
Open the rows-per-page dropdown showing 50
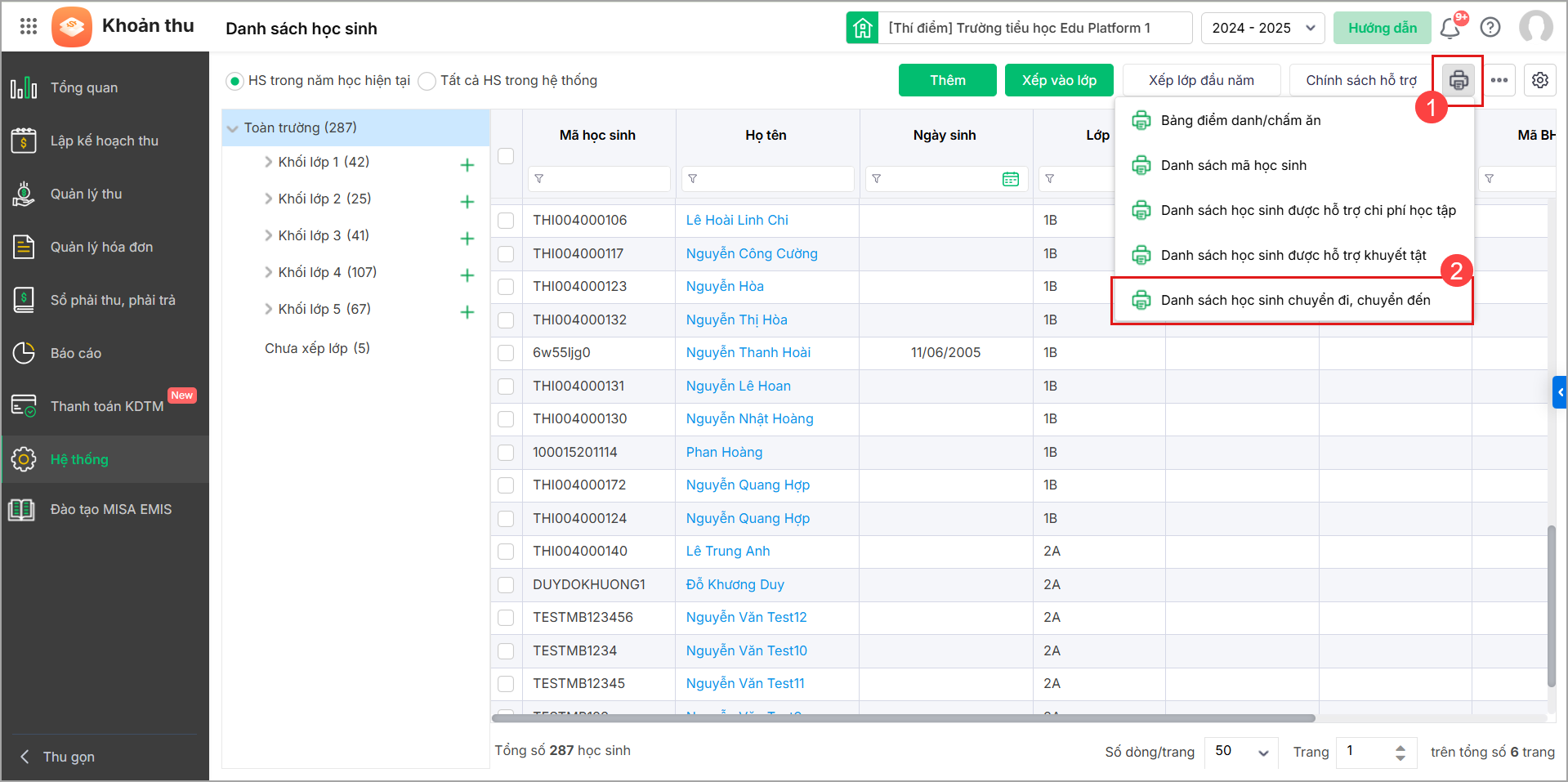pos(1241,752)
